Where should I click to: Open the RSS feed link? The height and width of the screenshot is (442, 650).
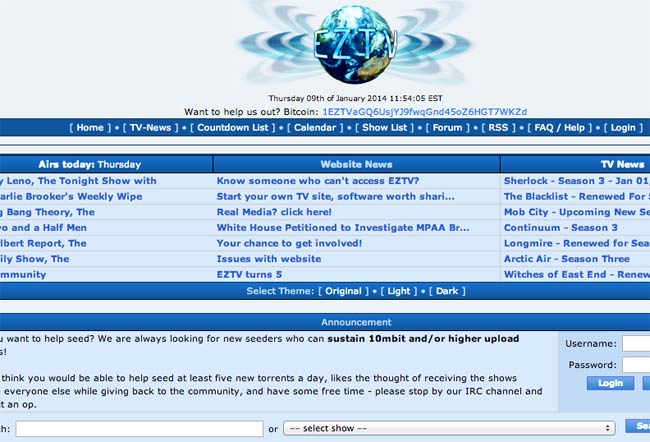pos(497,128)
